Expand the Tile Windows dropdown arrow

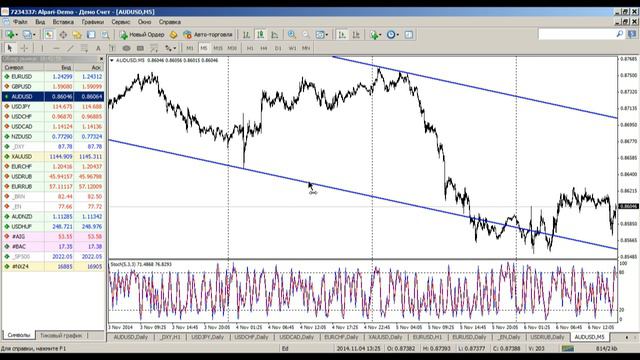327,35
